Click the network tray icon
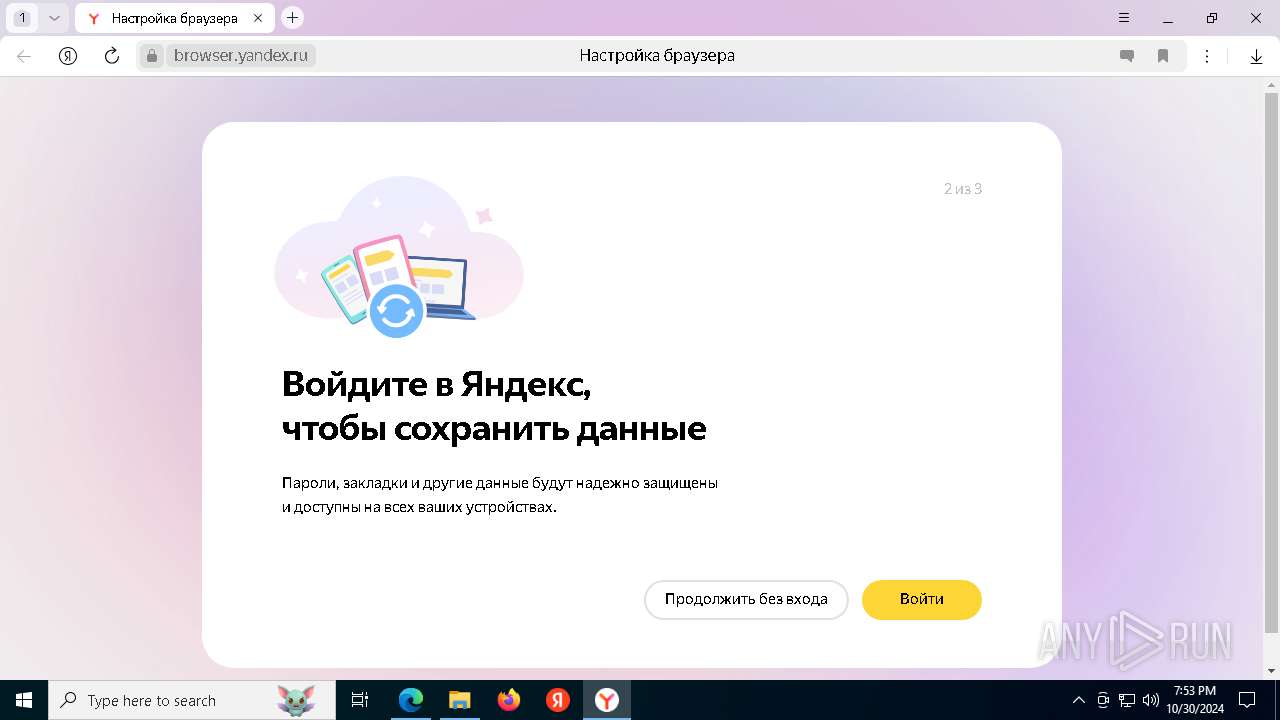 [1127, 700]
